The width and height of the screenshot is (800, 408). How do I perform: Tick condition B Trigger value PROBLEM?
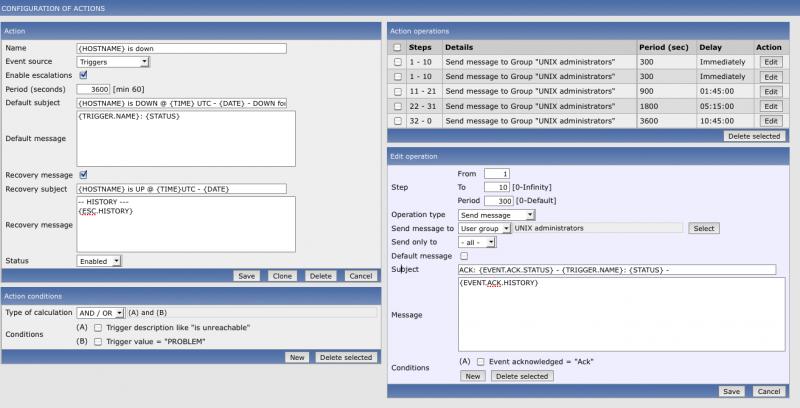point(97,341)
